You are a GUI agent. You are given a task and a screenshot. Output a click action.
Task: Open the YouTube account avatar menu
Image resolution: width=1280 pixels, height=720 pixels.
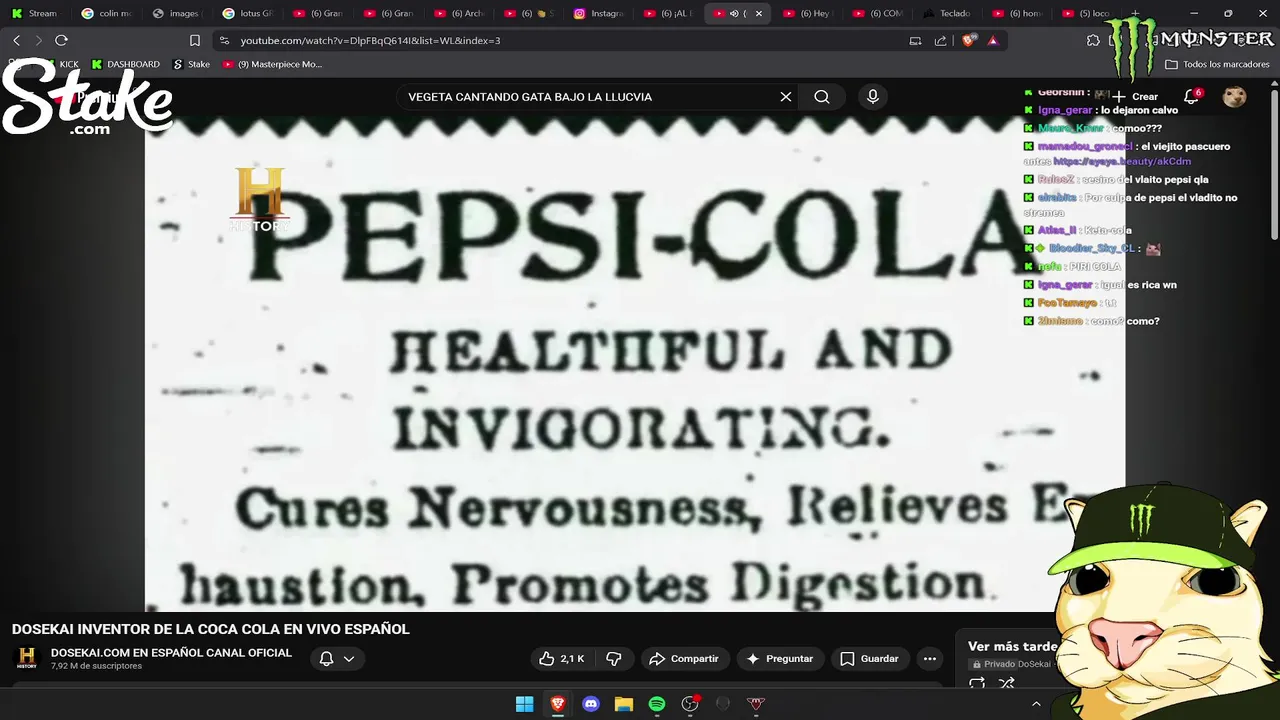[1235, 96]
